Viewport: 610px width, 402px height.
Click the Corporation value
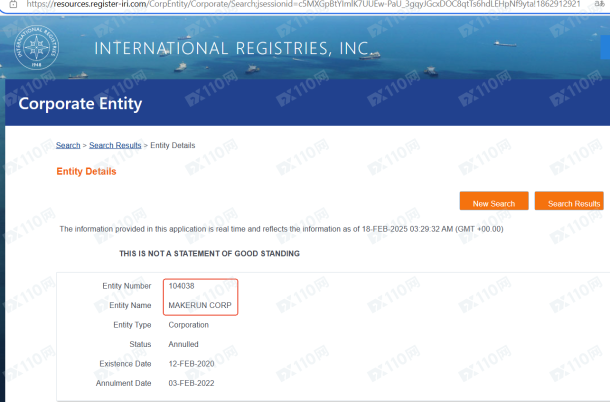tap(189, 325)
